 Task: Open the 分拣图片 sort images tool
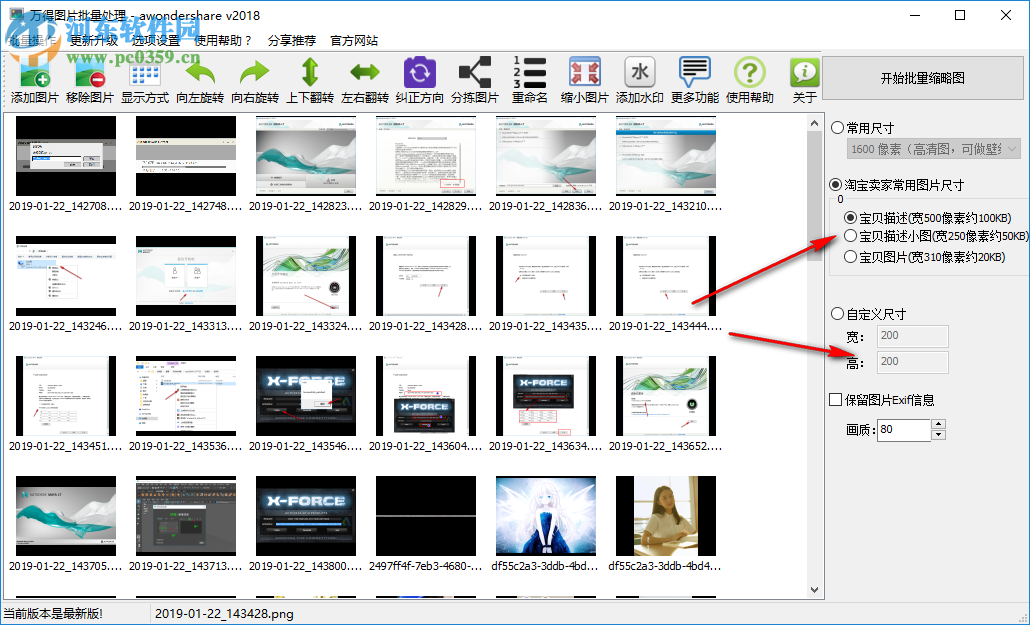point(475,80)
